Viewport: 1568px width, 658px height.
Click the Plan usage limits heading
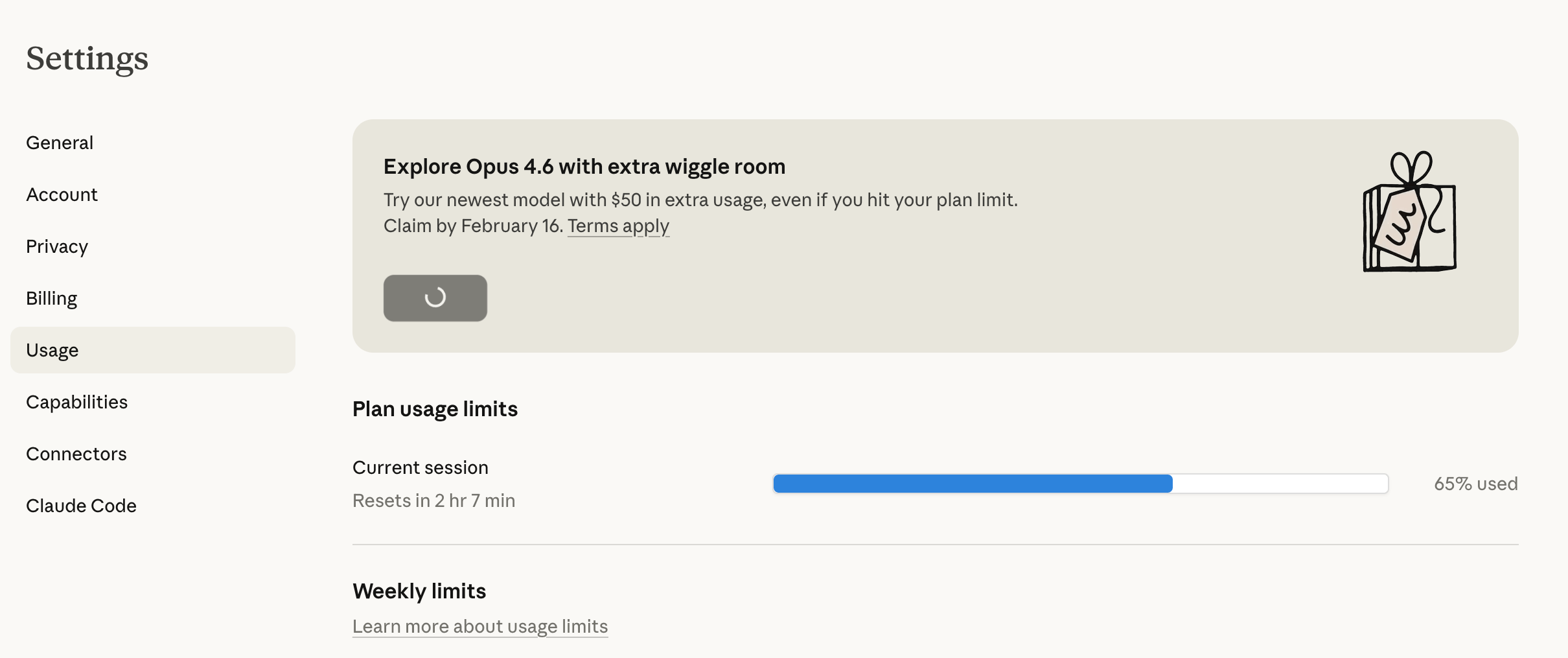tap(435, 409)
